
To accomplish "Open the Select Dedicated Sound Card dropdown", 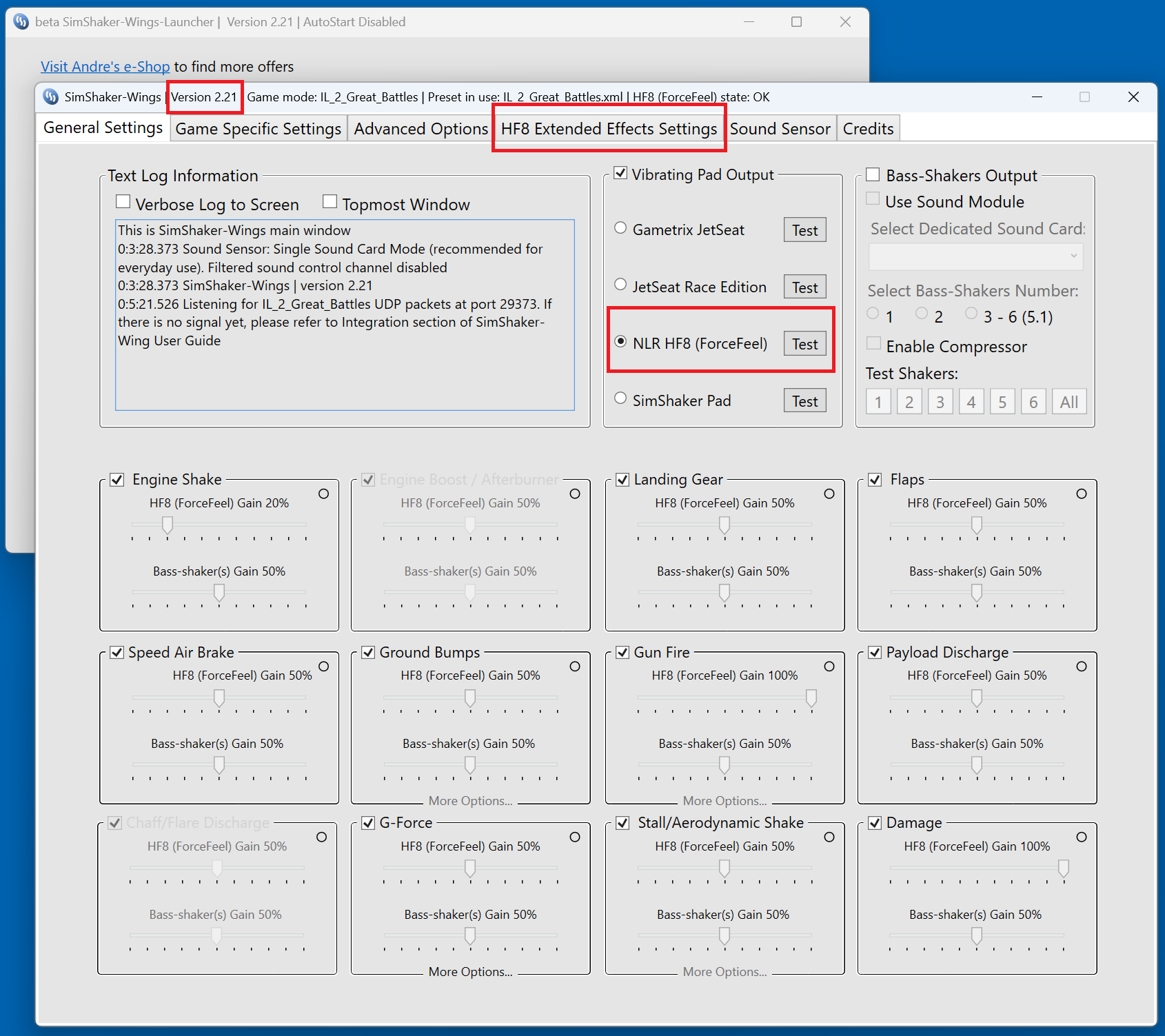I will pyautogui.click(x=975, y=256).
